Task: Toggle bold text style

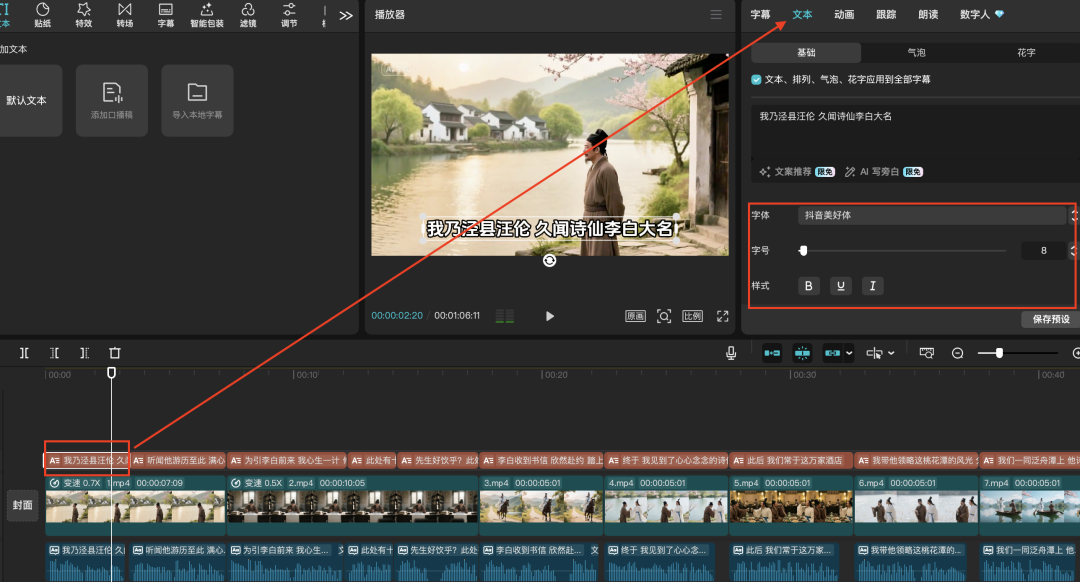Action: coord(809,286)
